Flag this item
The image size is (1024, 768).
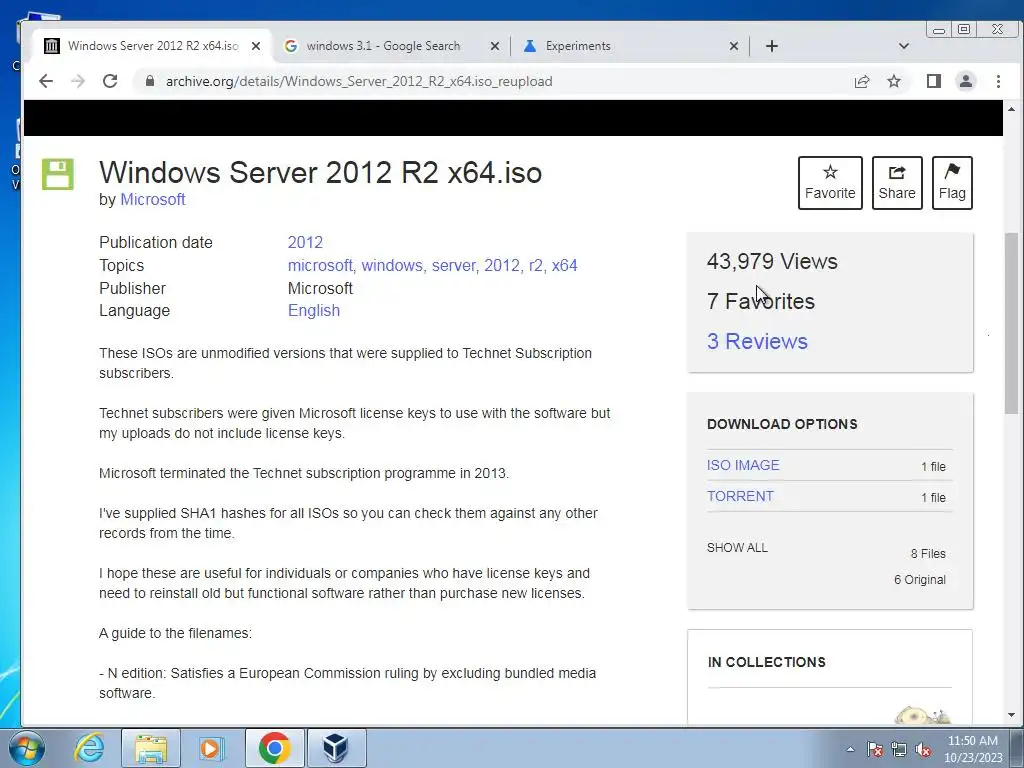click(x=952, y=183)
